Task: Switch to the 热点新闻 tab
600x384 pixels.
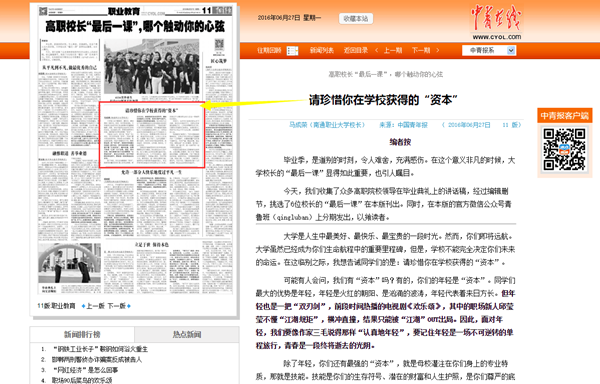Action: (187, 335)
